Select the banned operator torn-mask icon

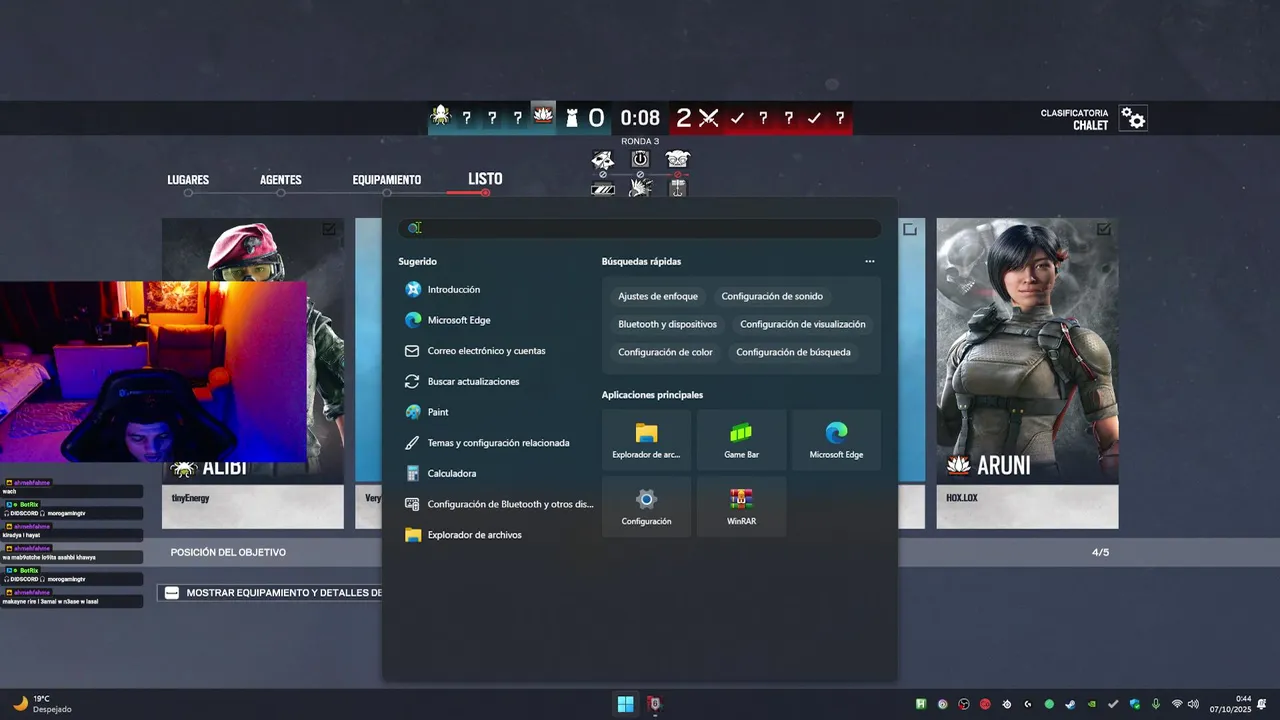[x=602, y=159]
